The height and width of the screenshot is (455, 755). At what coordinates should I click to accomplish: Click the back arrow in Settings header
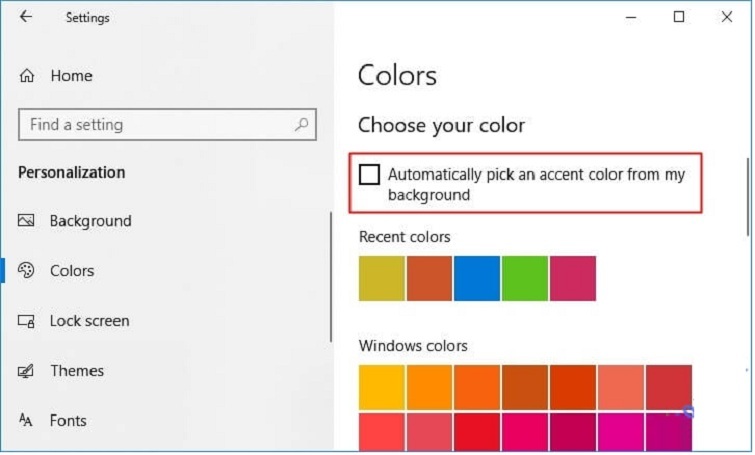coord(25,17)
